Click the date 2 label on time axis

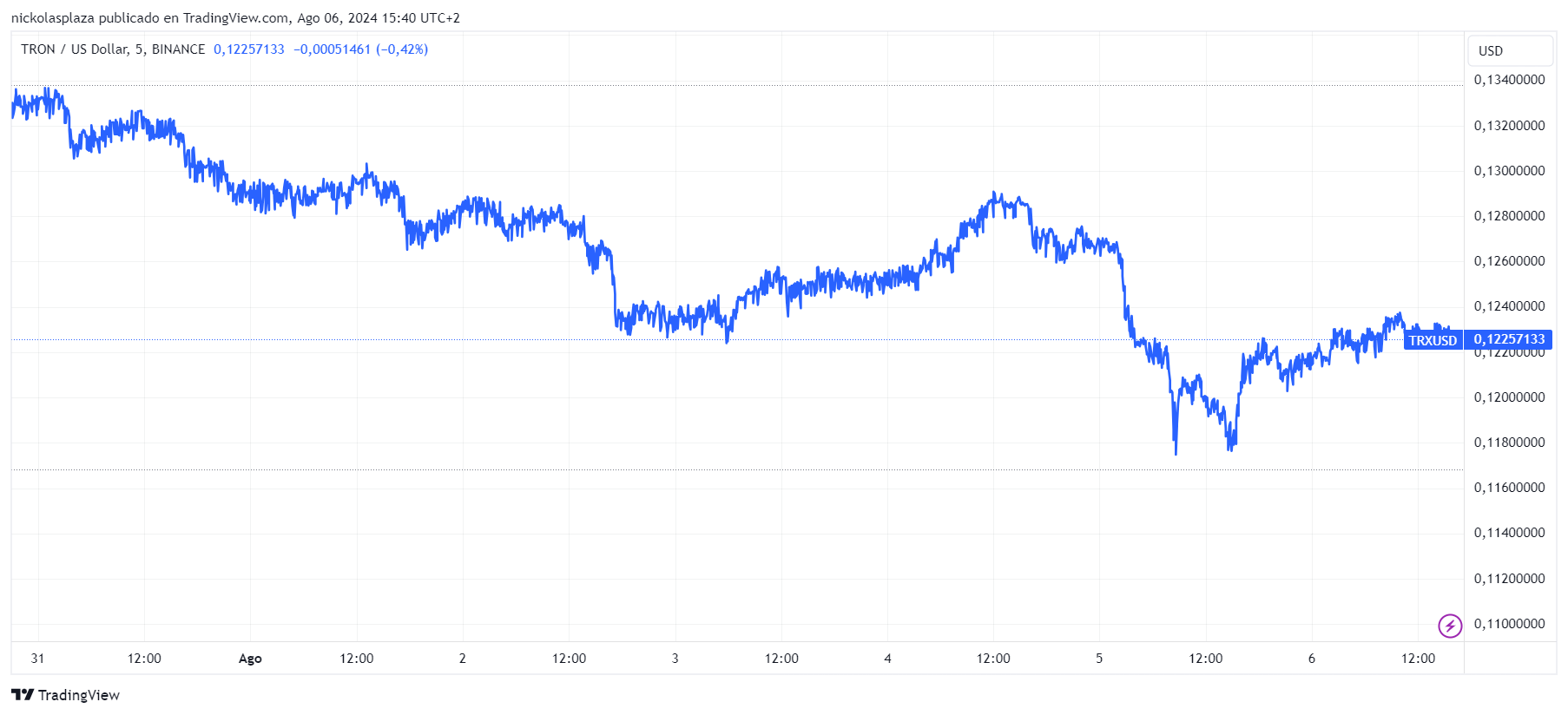[463, 659]
